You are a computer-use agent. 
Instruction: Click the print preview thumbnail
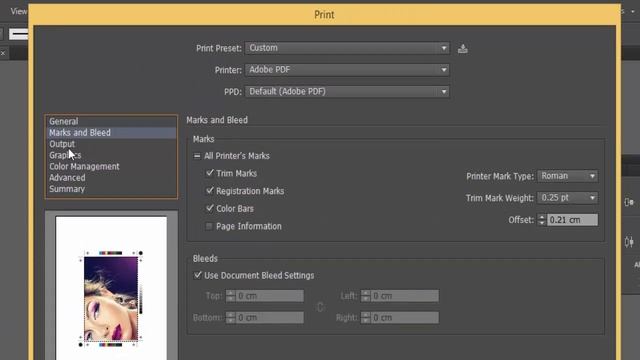tap(111, 288)
